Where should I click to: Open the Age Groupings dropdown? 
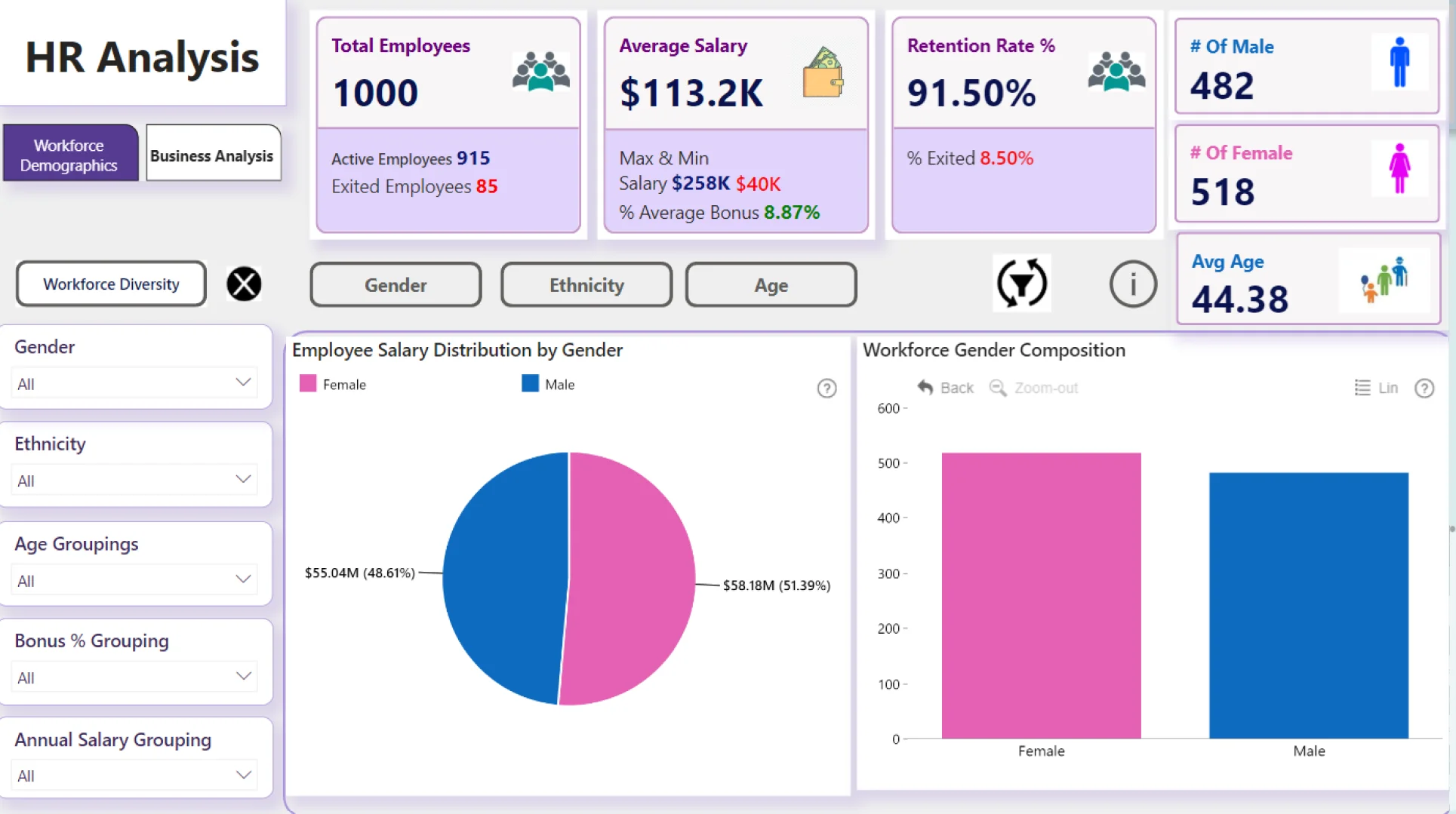pyautogui.click(x=134, y=580)
